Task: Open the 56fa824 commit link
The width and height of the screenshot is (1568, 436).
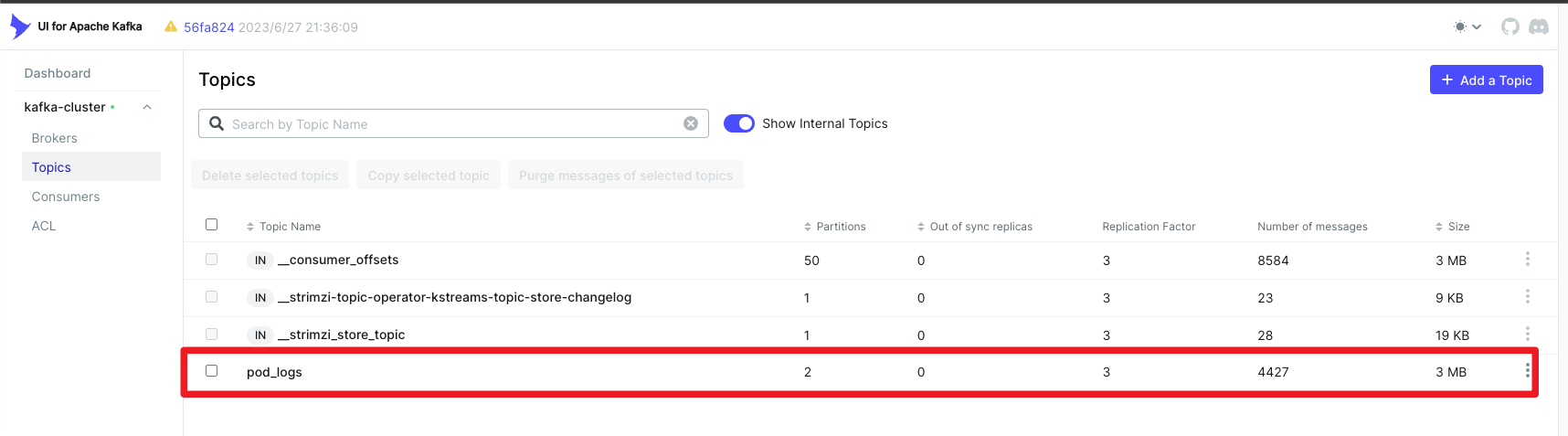Action: 208,27
